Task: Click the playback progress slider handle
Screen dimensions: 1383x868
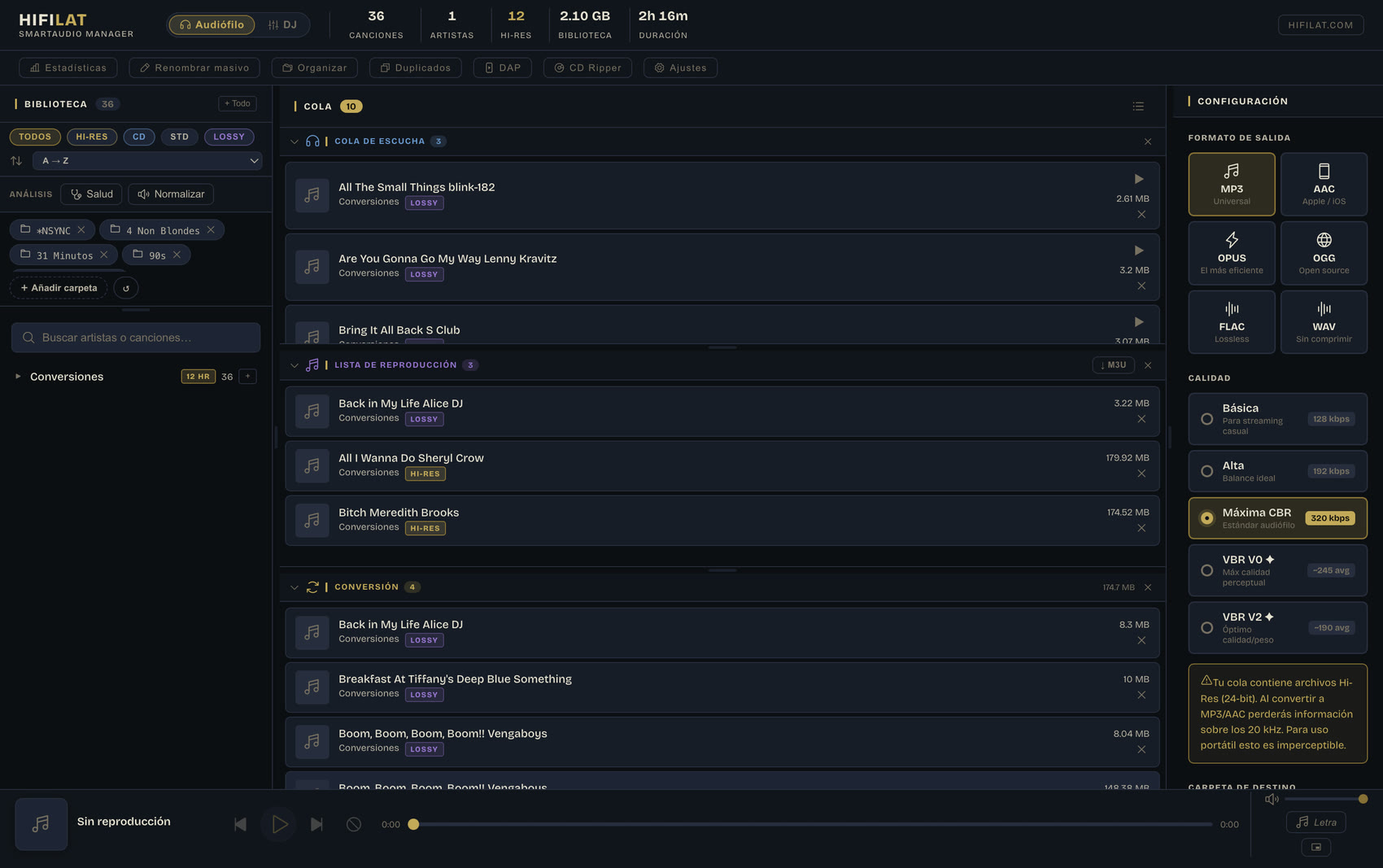Action: click(x=413, y=824)
